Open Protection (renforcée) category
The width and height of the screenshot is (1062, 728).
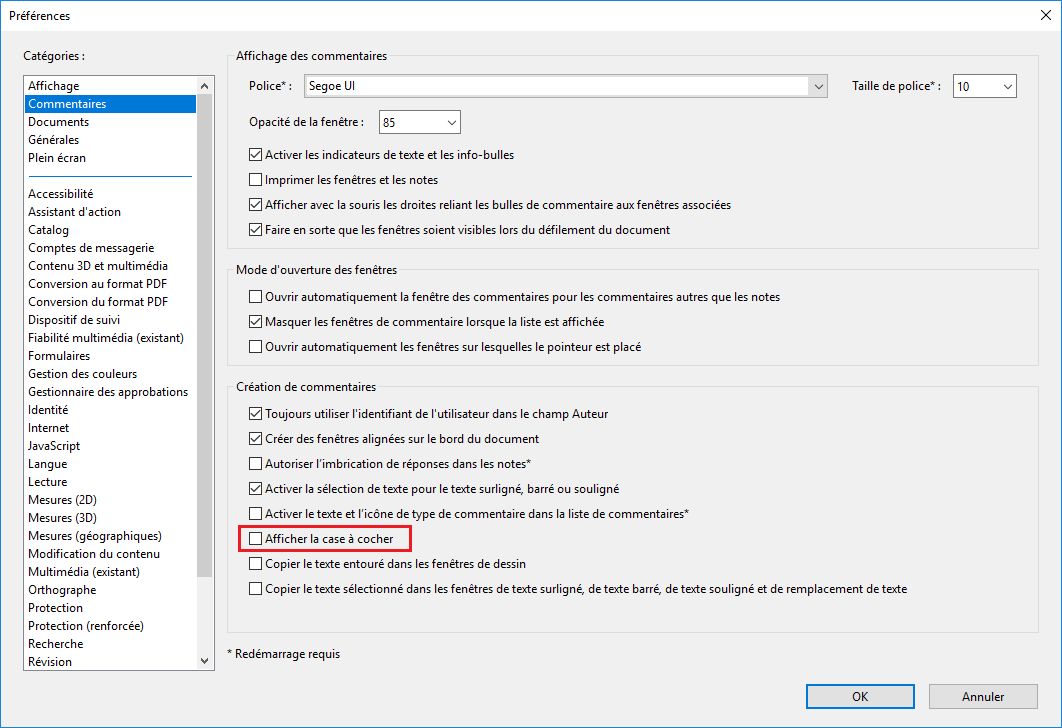tap(110, 626)
